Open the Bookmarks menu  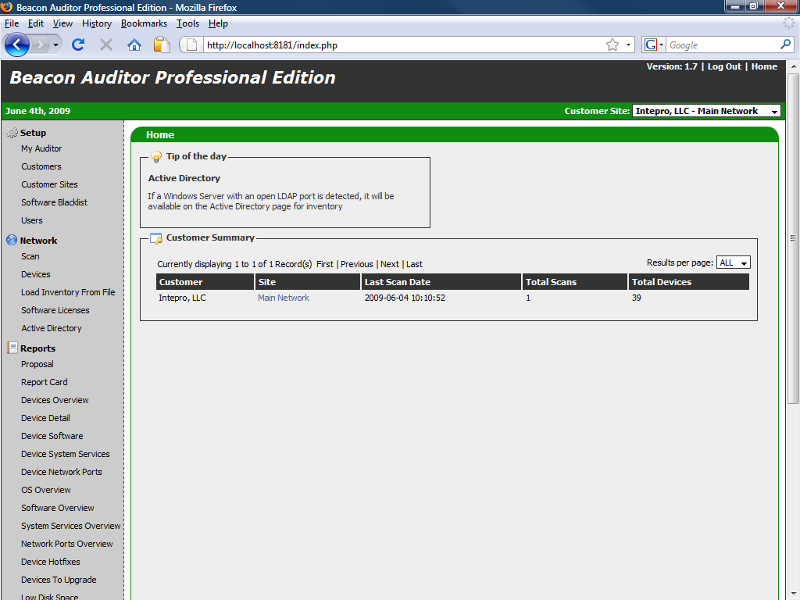coord(144,23)
